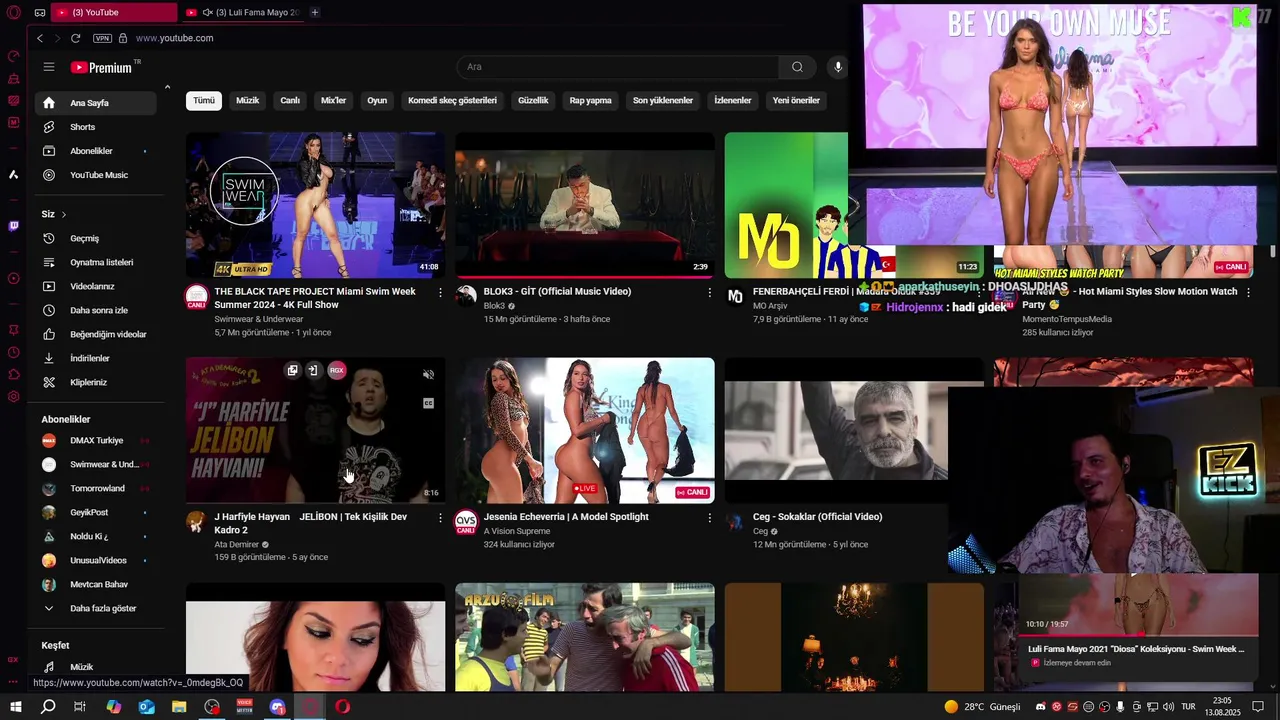
Task: Unmute the J Harfiyle preview speaker icon
Action: pos(428,375)
